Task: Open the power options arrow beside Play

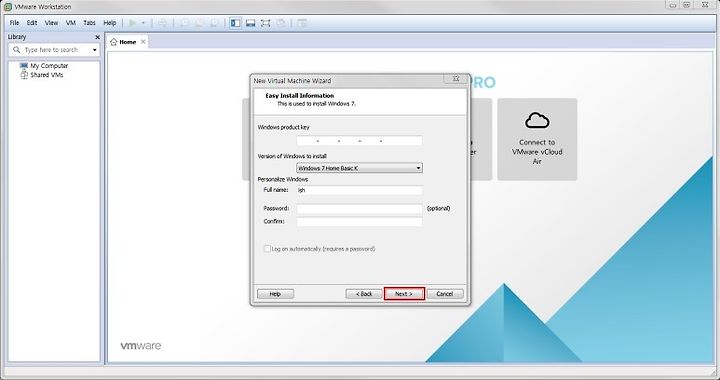Action: point(143,23)
